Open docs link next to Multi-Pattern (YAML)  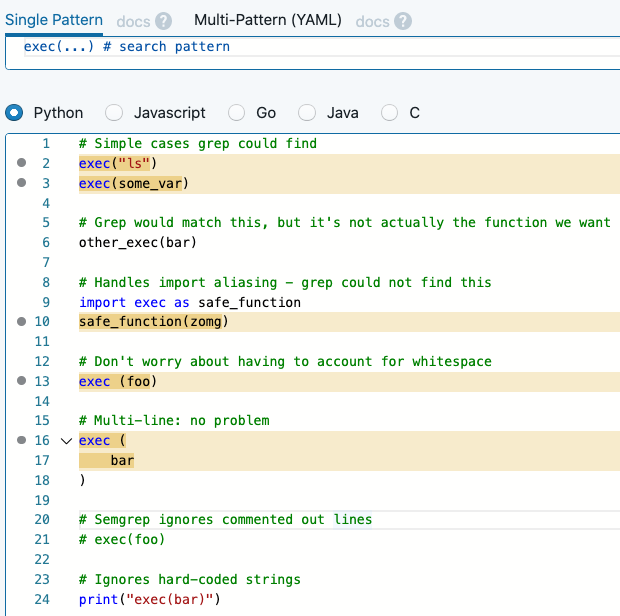coord(372,21)
